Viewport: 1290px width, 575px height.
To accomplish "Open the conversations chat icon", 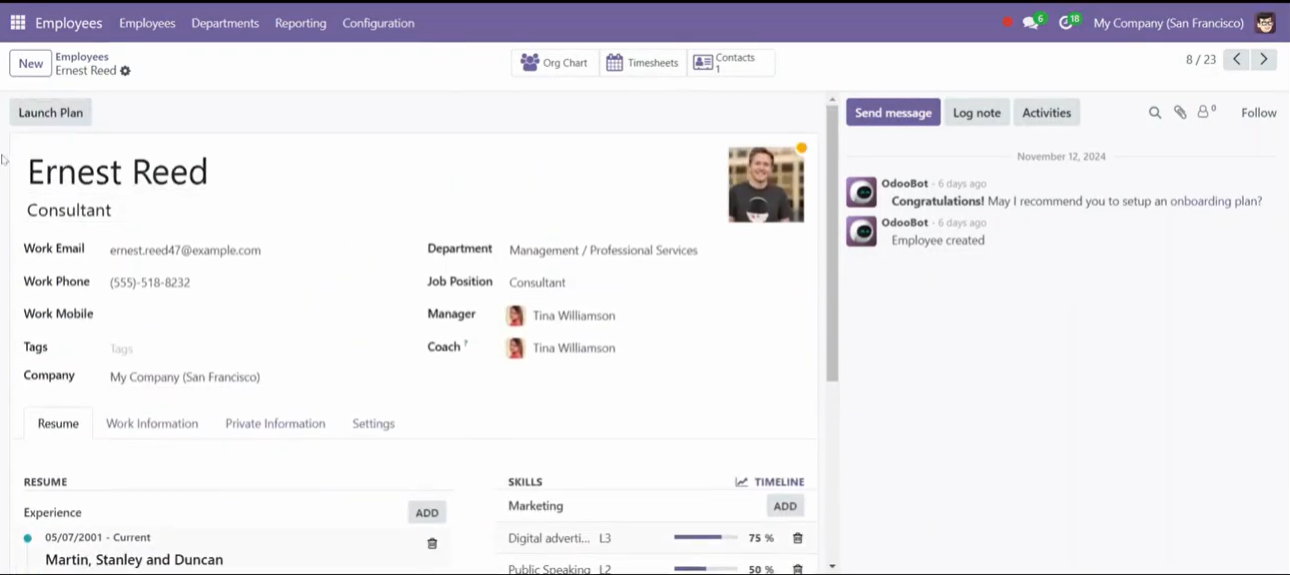I will (1030, 22).
